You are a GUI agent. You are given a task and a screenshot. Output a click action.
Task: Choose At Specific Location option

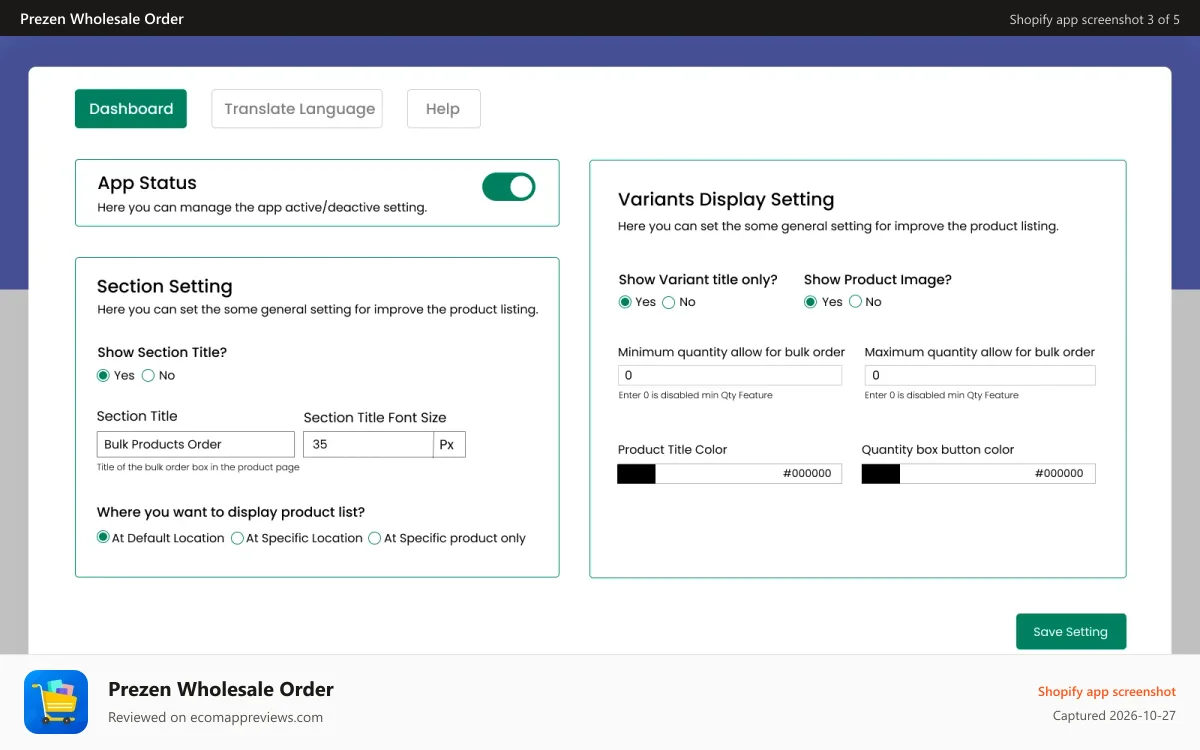click(237, 538)
